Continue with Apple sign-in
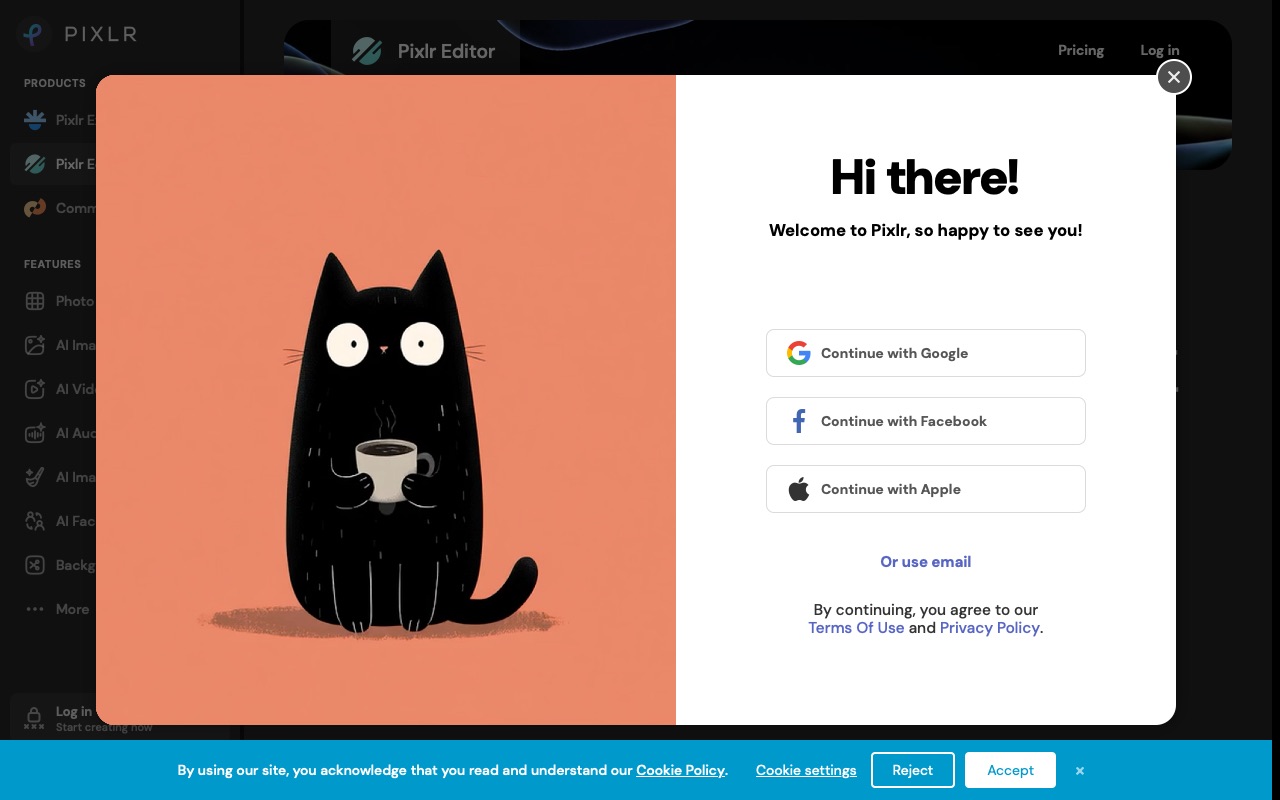The width and height of the screenshot is (1280, 800). pos(925,489)
